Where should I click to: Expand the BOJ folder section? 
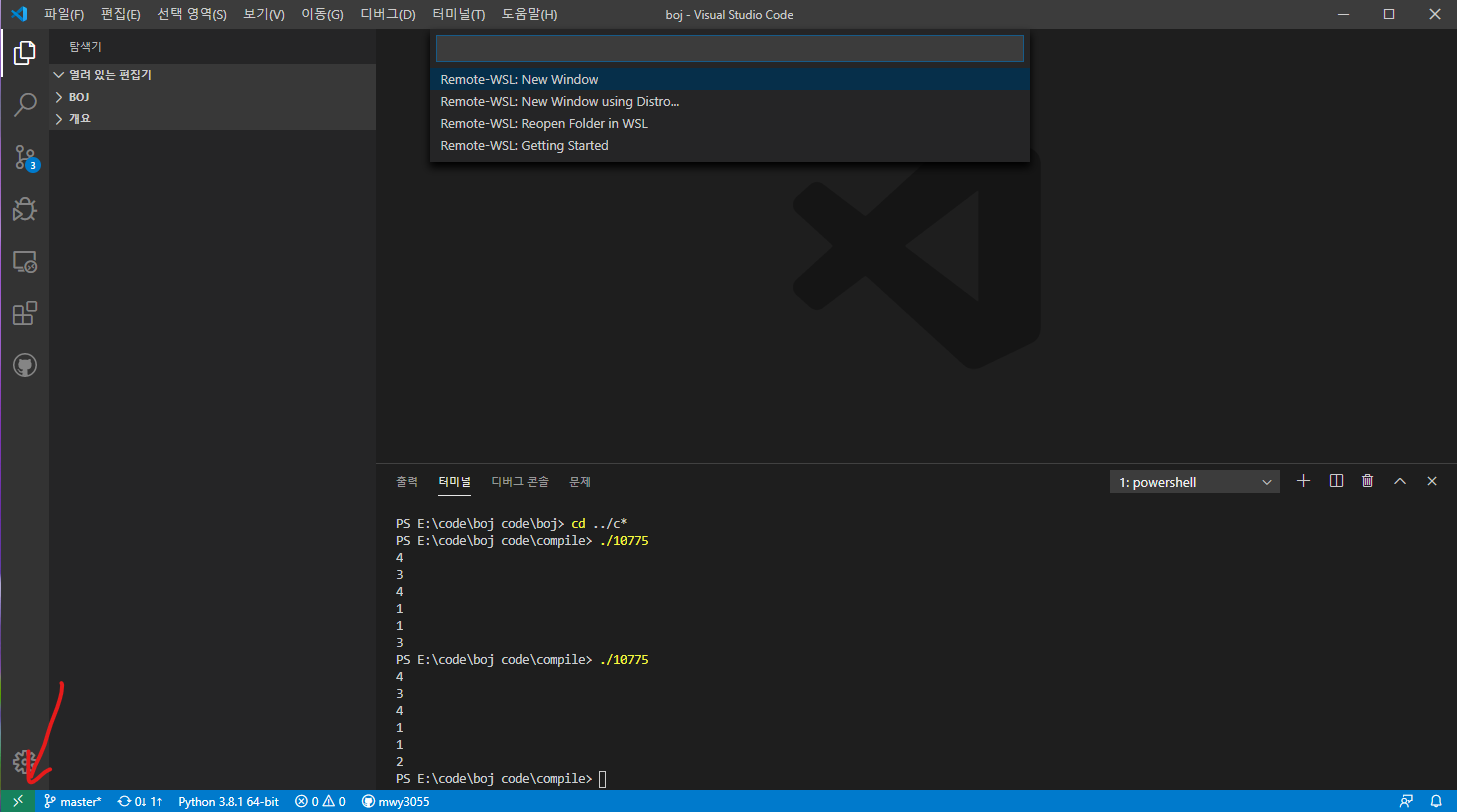click(x=212, y=97)
